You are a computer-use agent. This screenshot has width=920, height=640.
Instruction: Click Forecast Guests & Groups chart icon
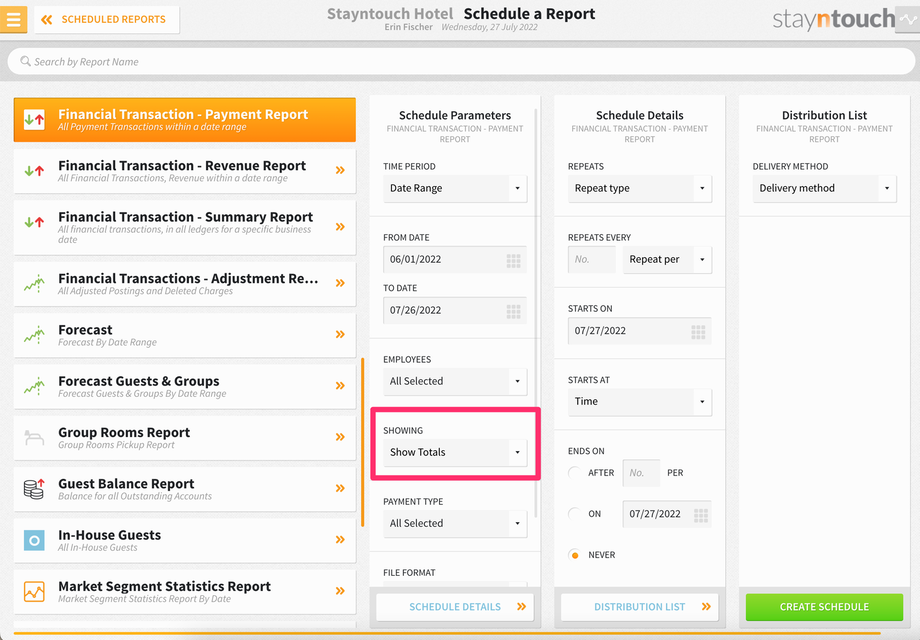click(34, 386)
